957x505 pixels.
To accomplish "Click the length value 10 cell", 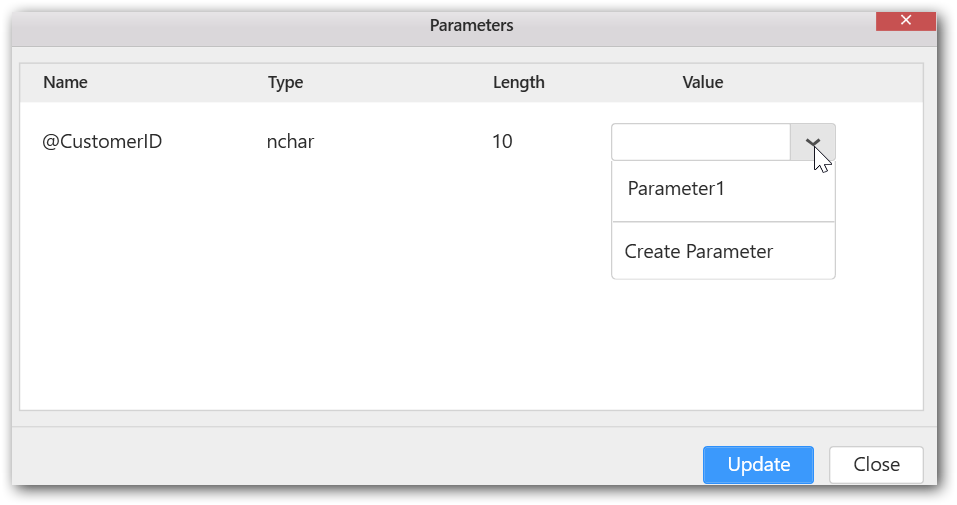I will pyautogui.click(x=502, y=142).
